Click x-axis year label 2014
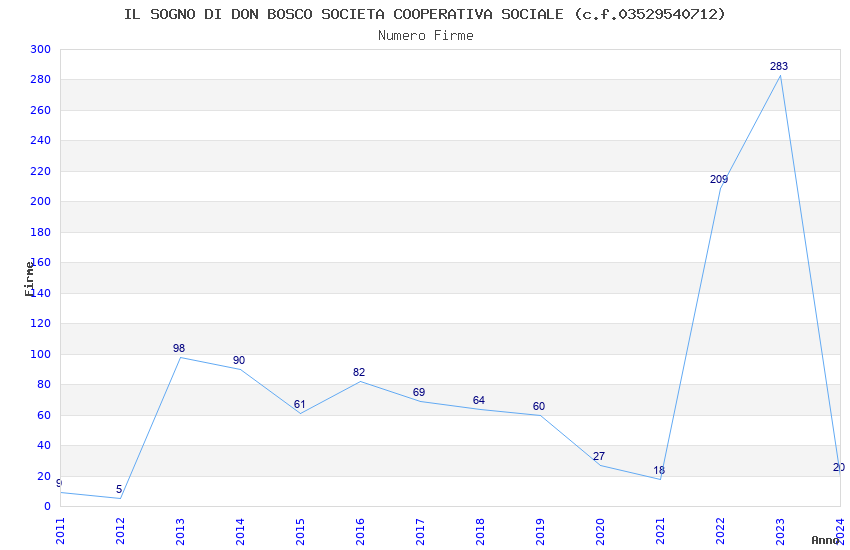This screenshot has width=850, height=550. tap(240, 531)
